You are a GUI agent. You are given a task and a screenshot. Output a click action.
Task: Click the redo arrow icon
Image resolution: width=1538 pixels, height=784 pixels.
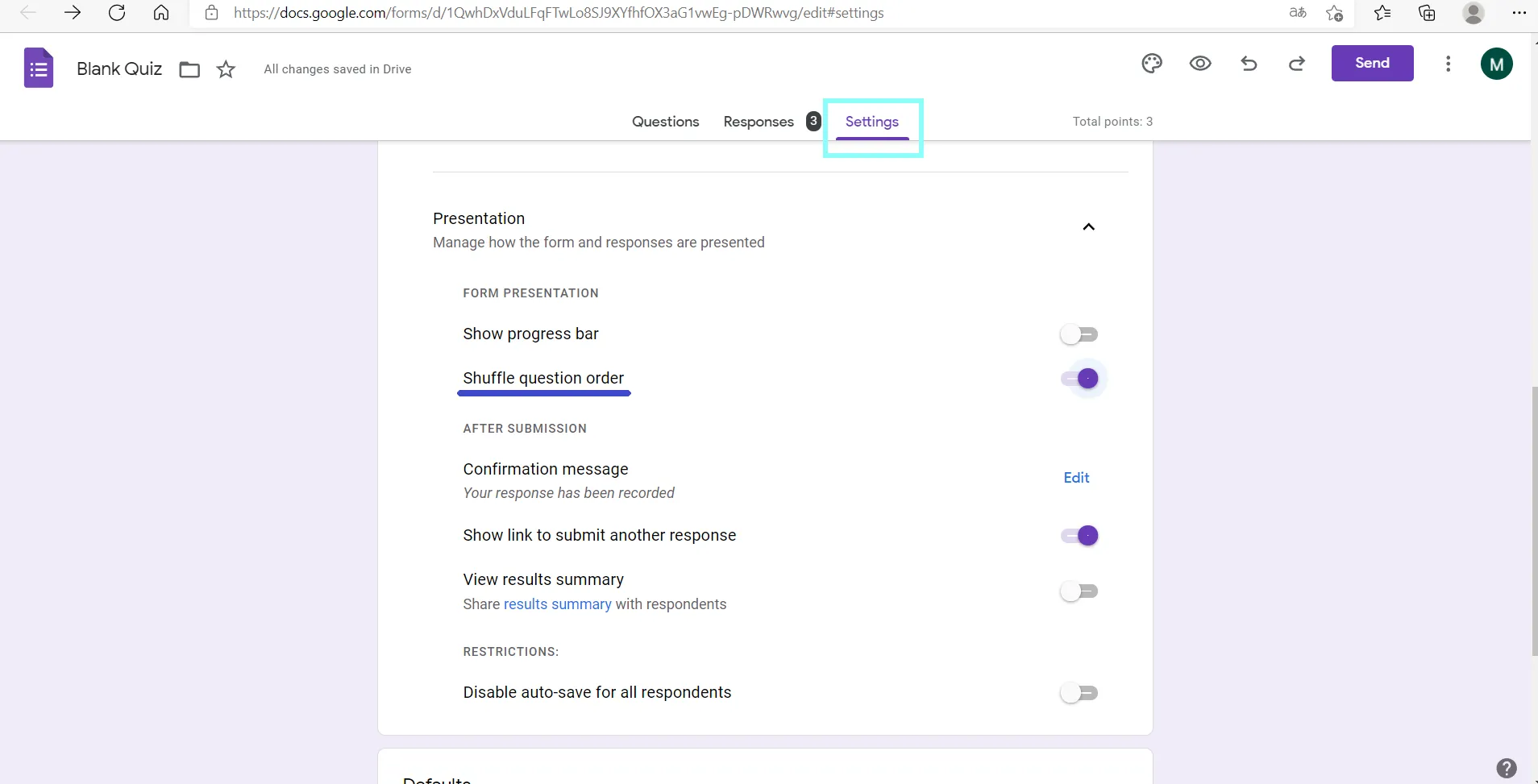click(1297, 64)
